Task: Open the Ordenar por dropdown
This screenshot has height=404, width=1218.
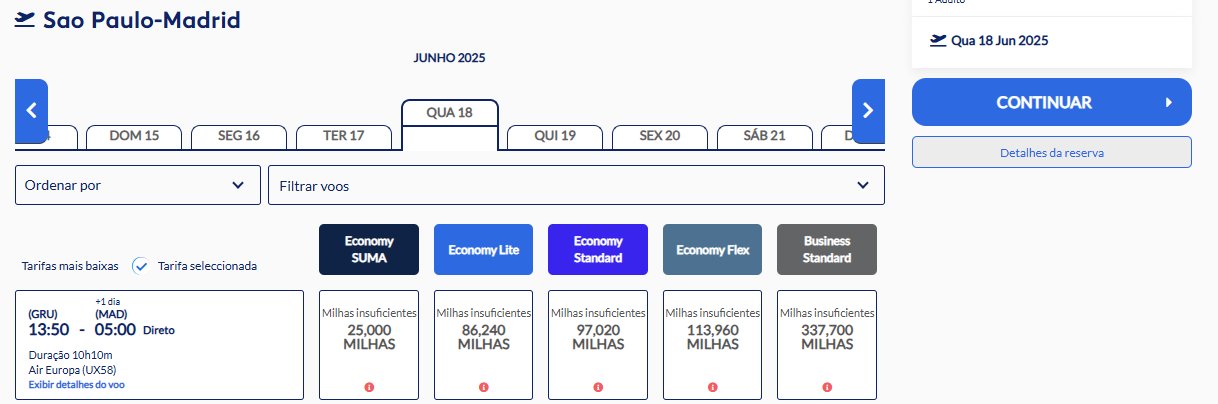Action: tap(137, 185)
